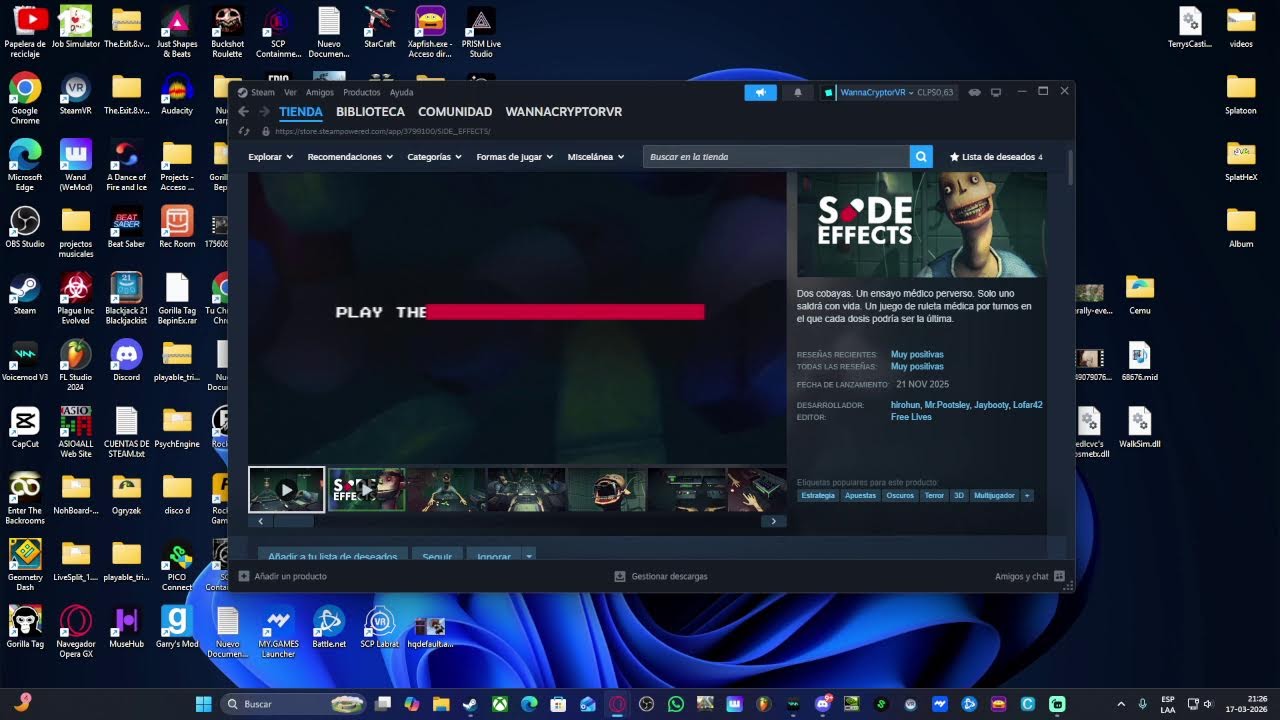Open Battle.net desktop shortcut
The width and height of the screenshot is (1280, 720).
point(329,627)
